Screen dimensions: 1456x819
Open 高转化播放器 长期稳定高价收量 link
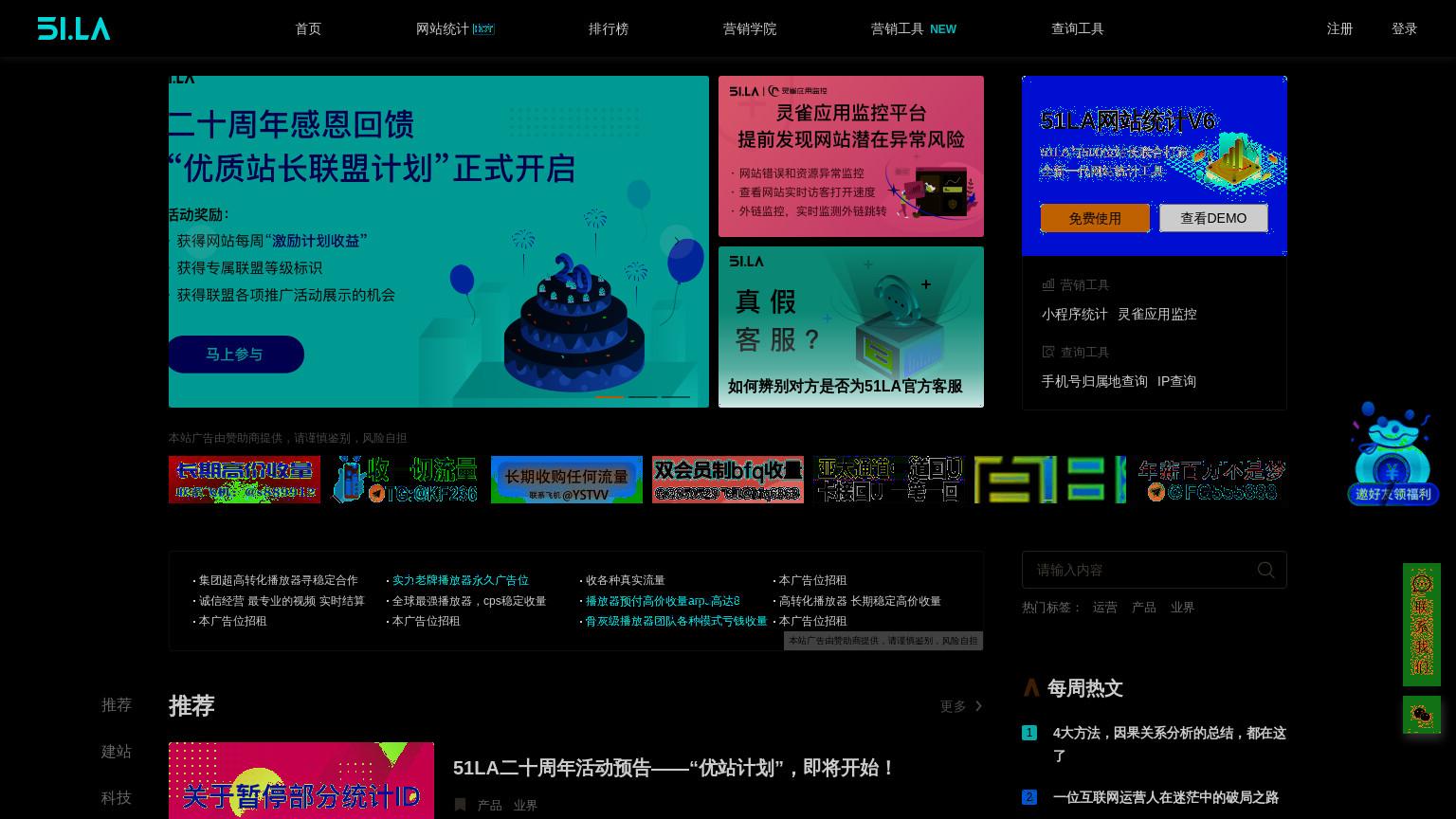[860, 601]
